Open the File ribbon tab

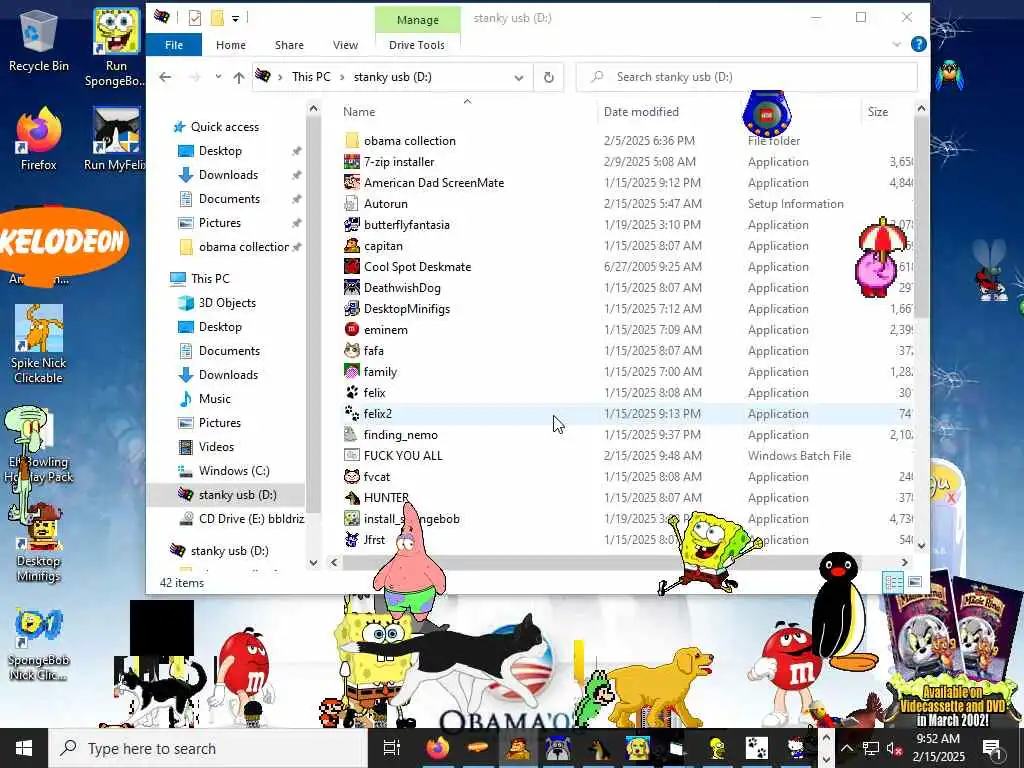pyautogui.click(x=174, y=45)
